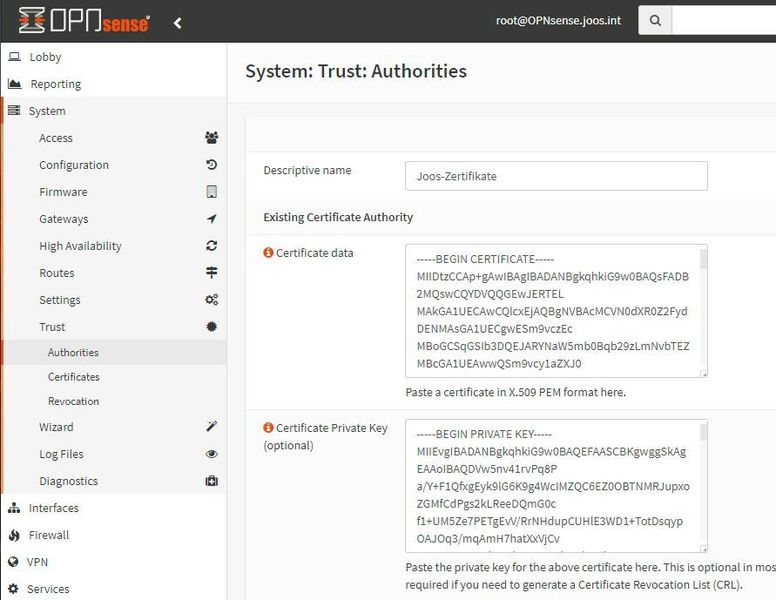Click the Certificate data info icon
776x600 pixels.
click(268, 253)
